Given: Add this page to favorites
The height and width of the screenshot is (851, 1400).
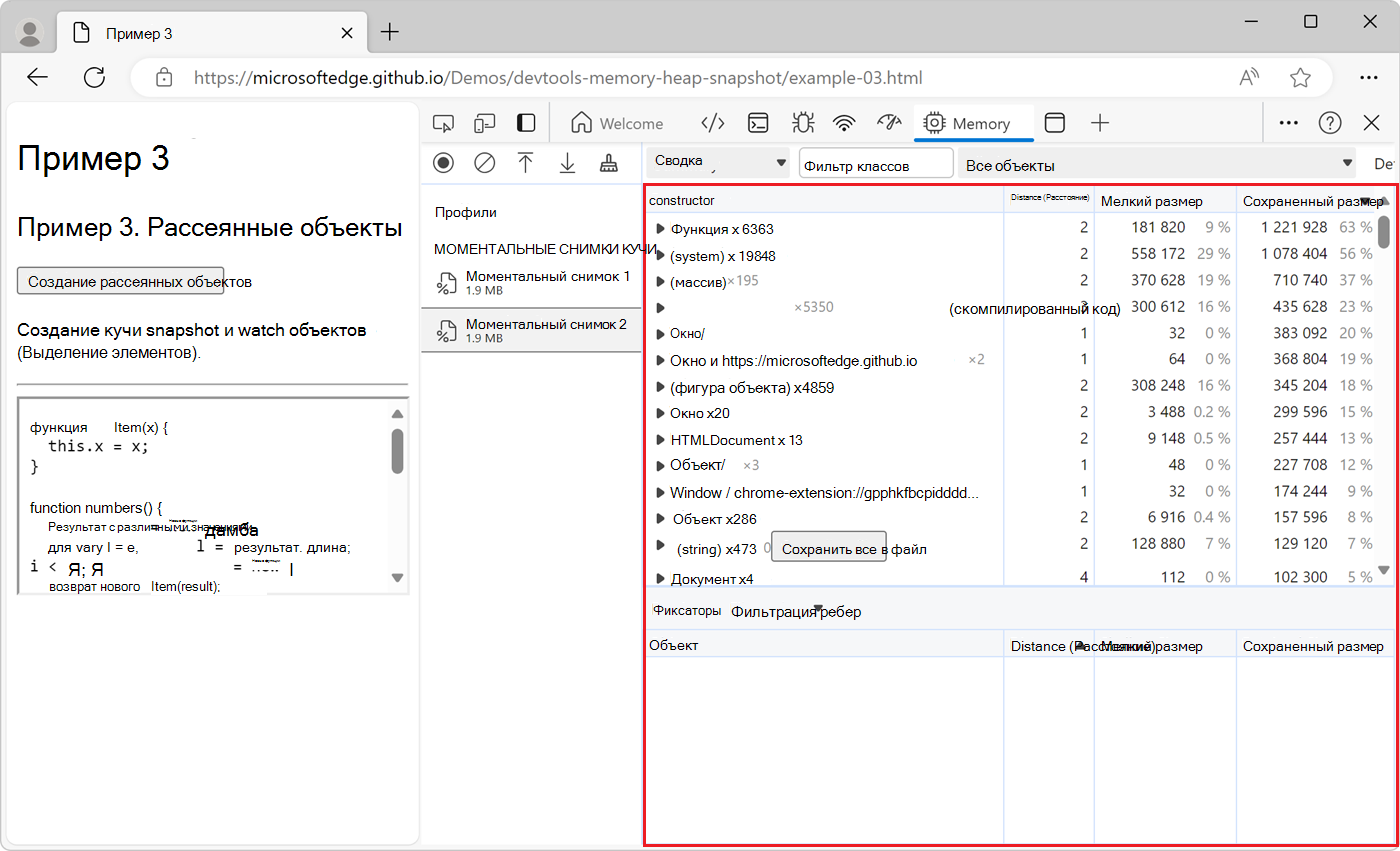Looking at the screenshot, I should pyautogui.click(x=1300, y=78).
